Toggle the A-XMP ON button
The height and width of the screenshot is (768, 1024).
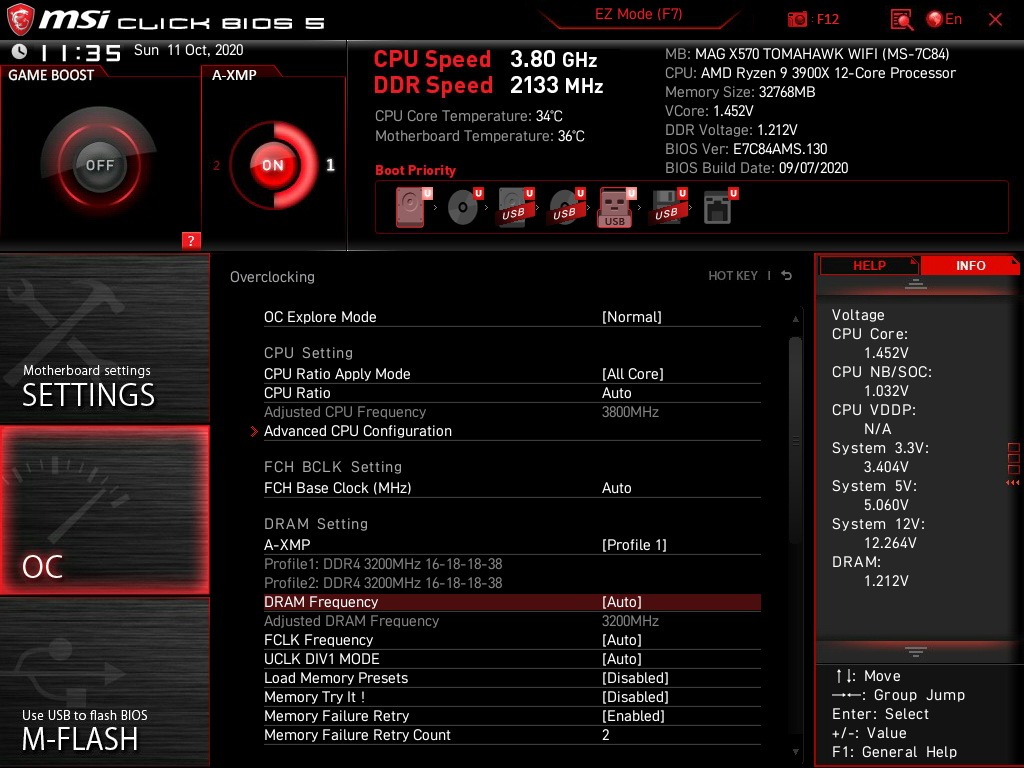(273, 165)
